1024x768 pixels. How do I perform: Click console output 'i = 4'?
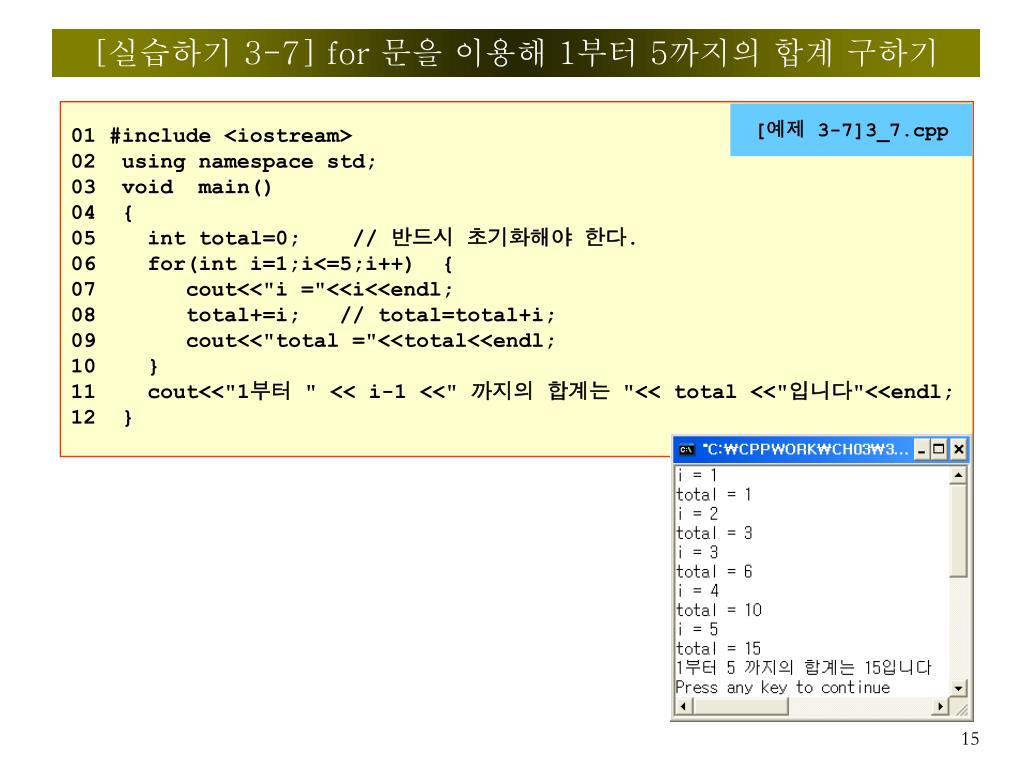pos(697,590)
